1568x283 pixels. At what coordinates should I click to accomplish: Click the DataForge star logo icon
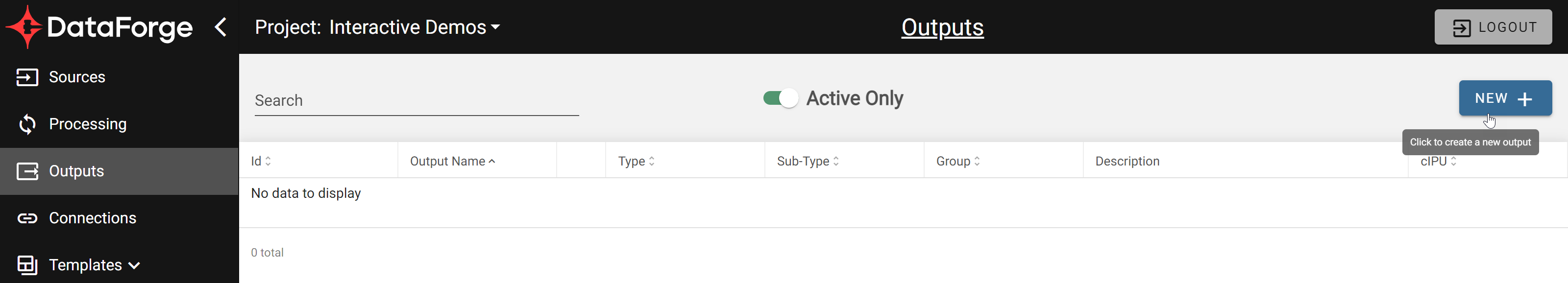click(x=24, y=27)
